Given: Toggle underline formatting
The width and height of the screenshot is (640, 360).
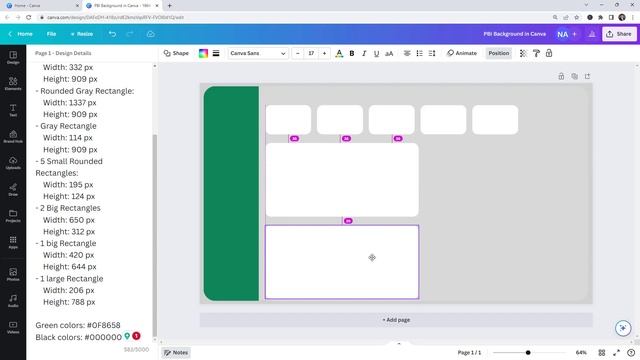Looking at the screenshot, I should (x=376, y=53).
